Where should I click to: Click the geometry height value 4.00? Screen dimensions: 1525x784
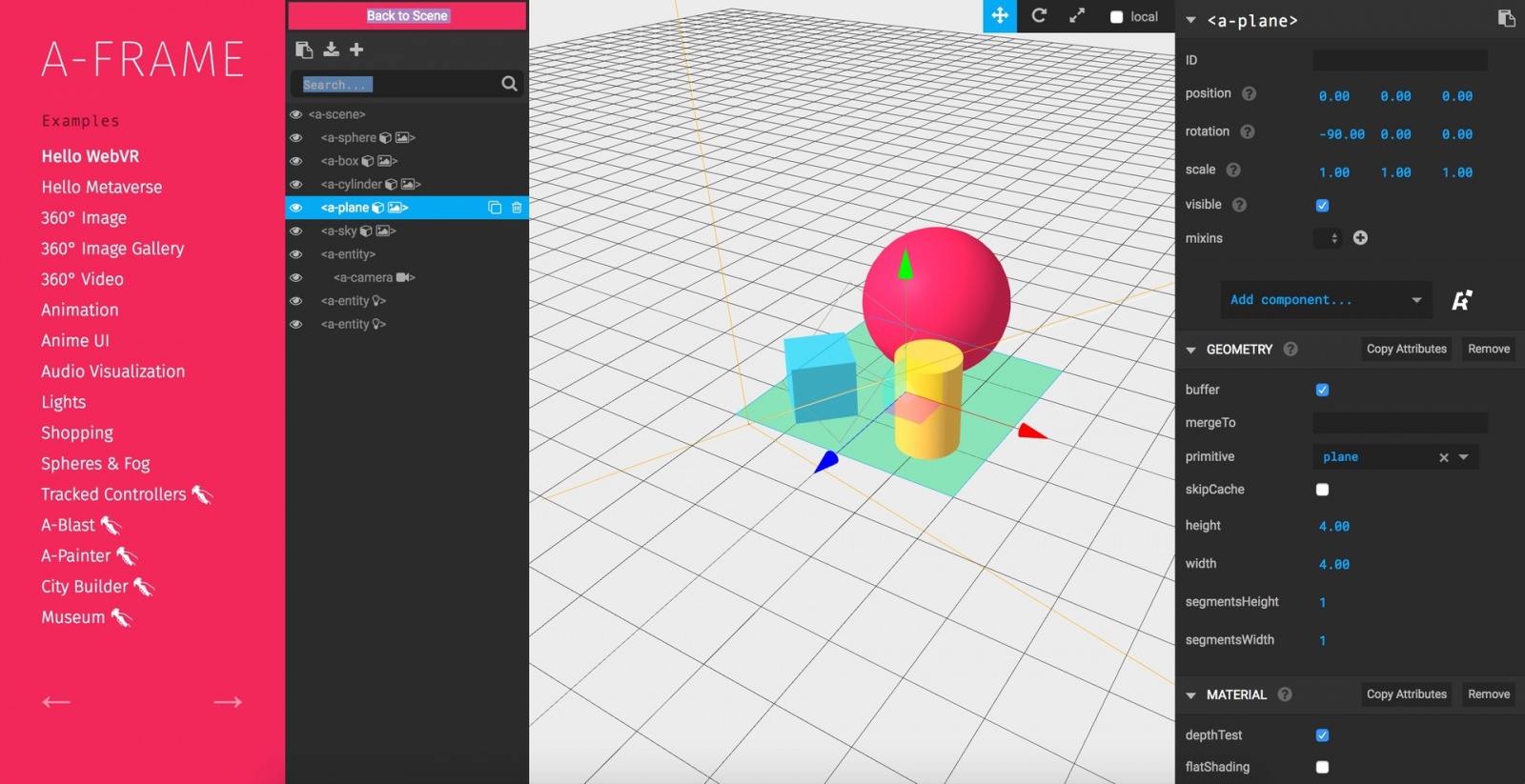tap(1334, 527)
